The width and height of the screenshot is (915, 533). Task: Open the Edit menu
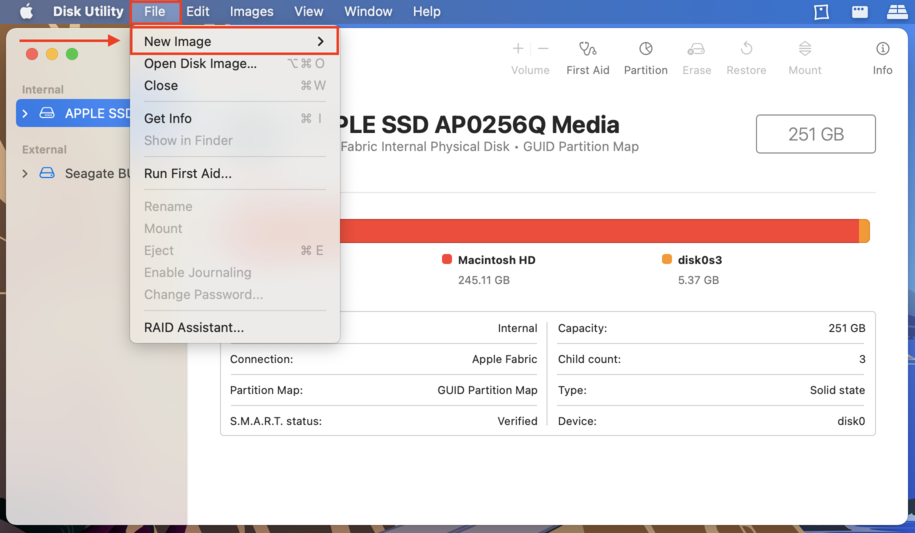pyautogui.click(x=198, y=12)
